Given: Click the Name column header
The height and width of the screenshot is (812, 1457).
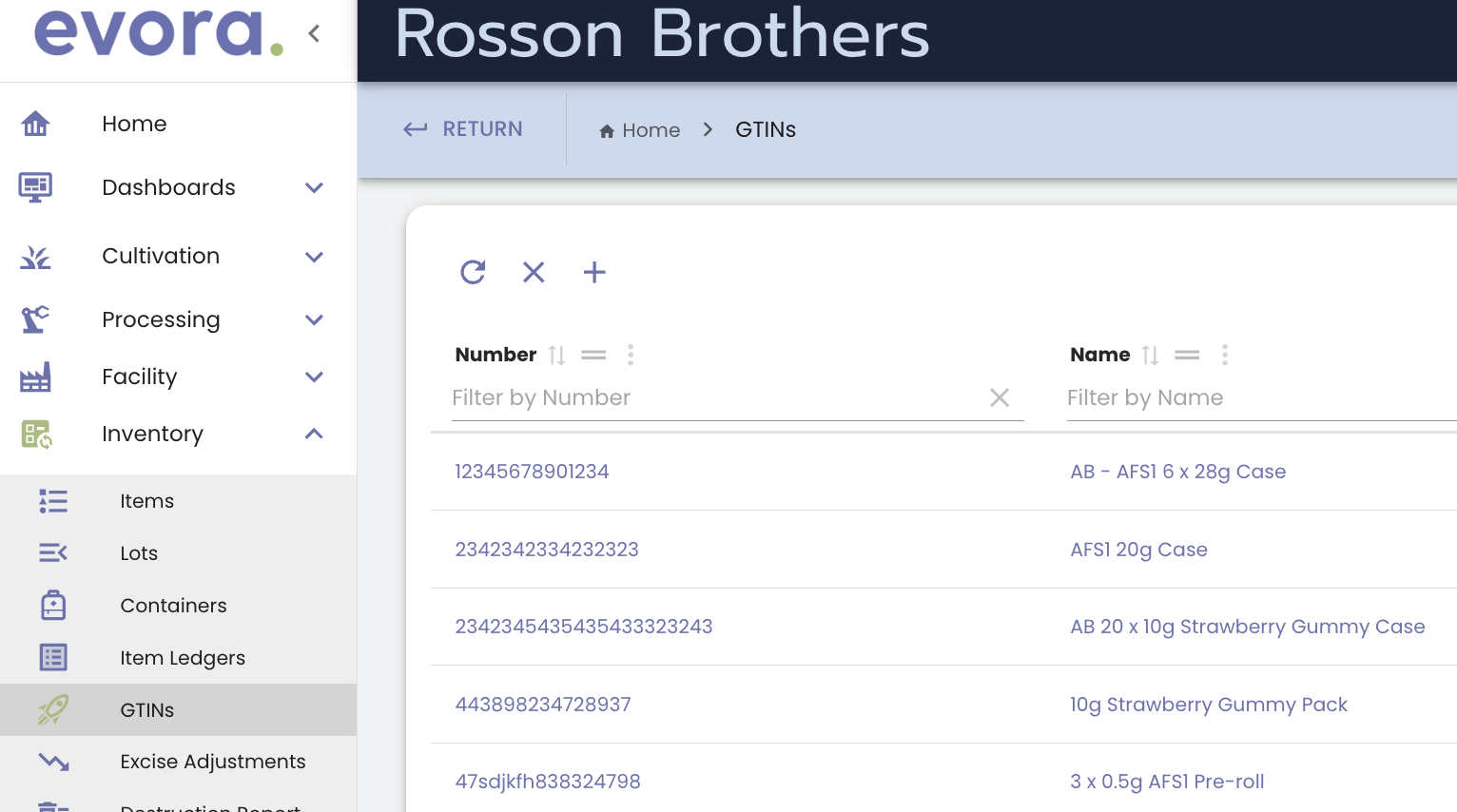Looking at the screenshot, I should pos(1100,355).
